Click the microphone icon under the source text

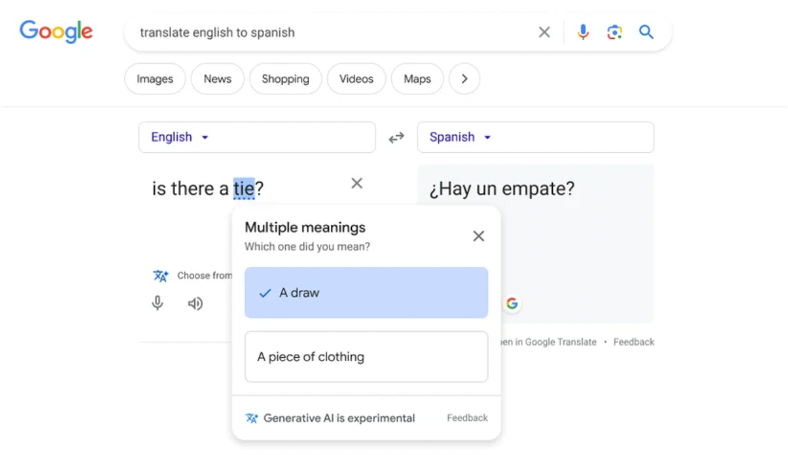157,303
